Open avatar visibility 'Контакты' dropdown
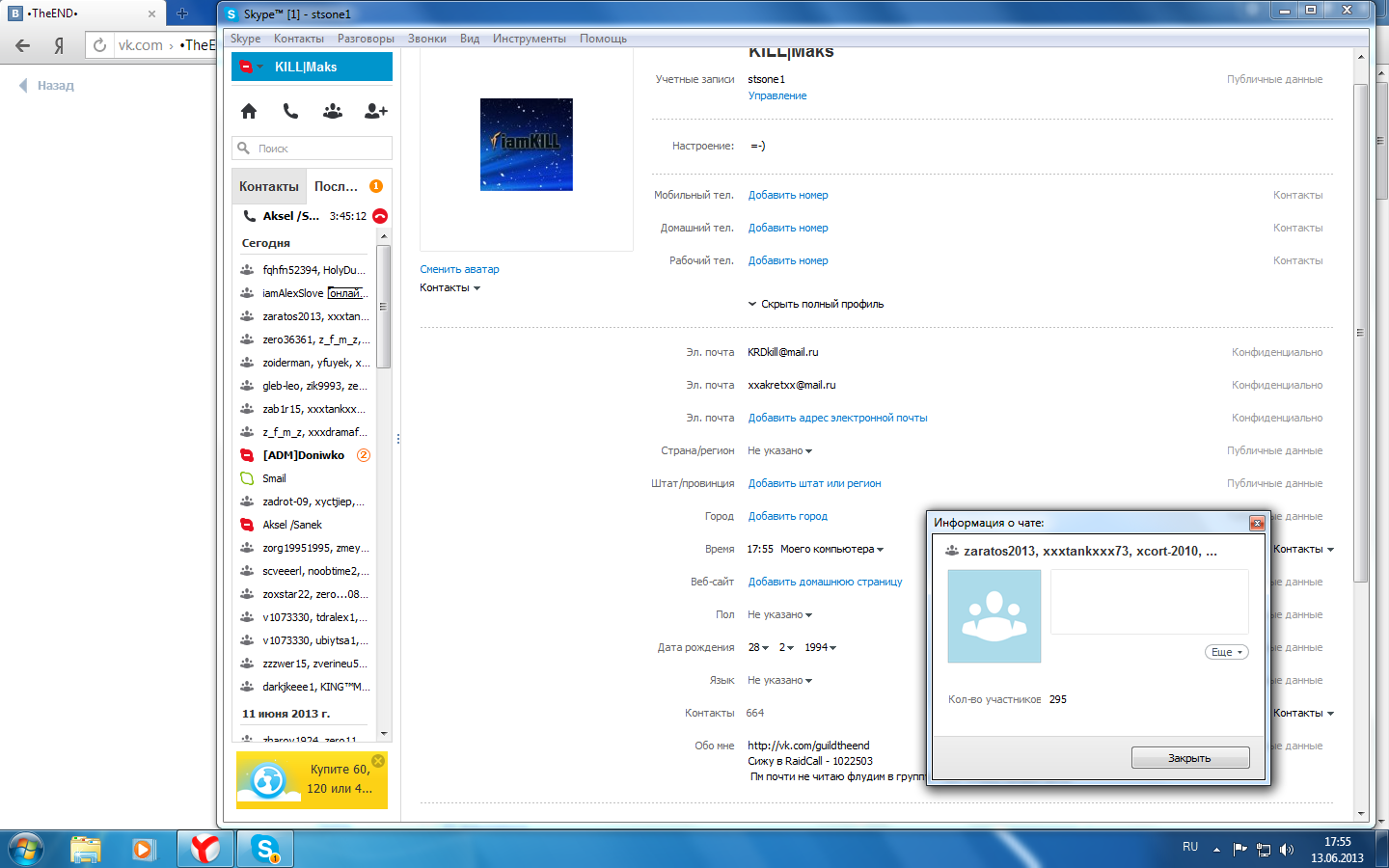The width and height of the screenshot is (1389, 868). pos(449,287)
